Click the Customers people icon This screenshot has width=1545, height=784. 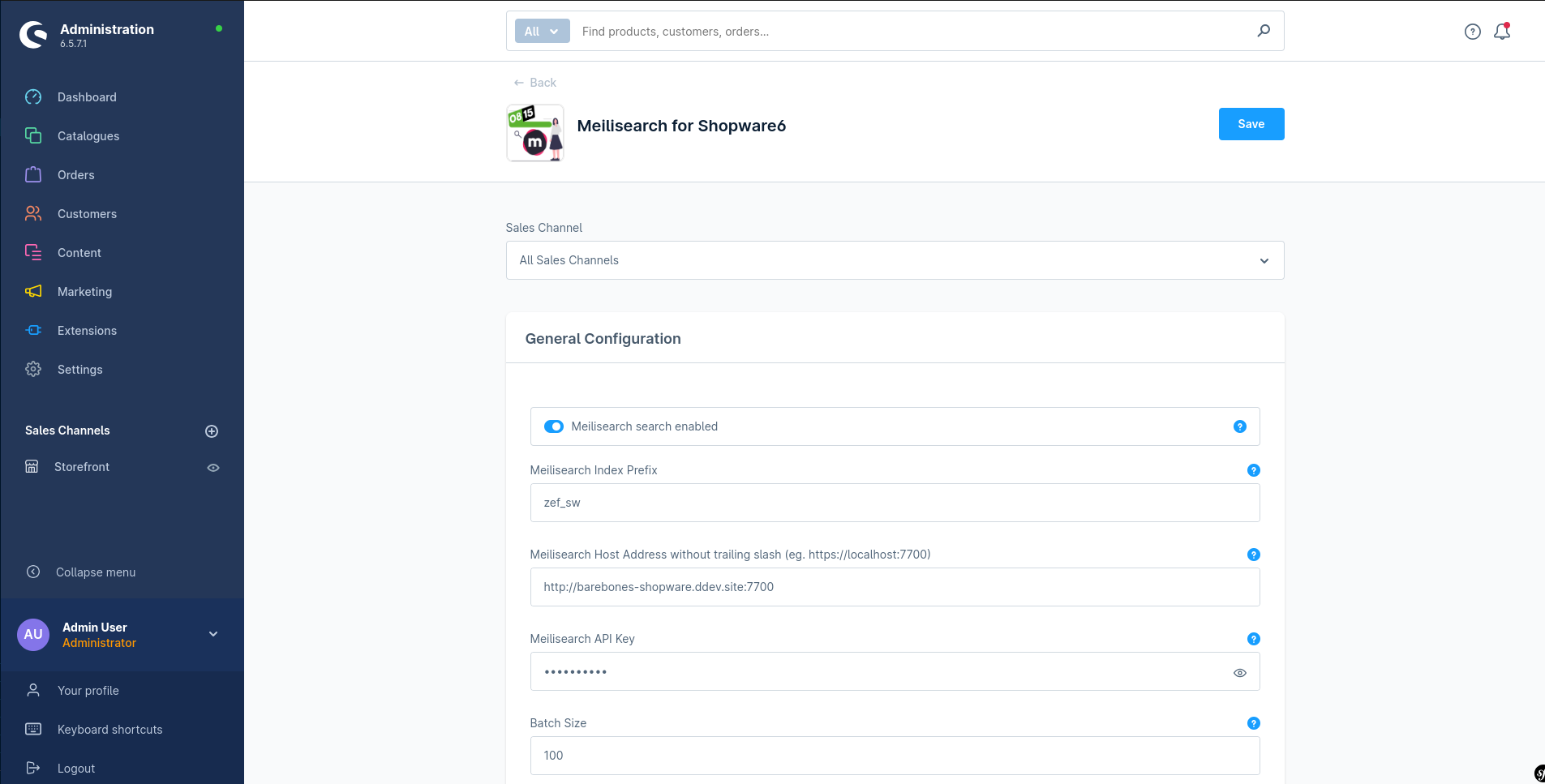click(33, 214)
